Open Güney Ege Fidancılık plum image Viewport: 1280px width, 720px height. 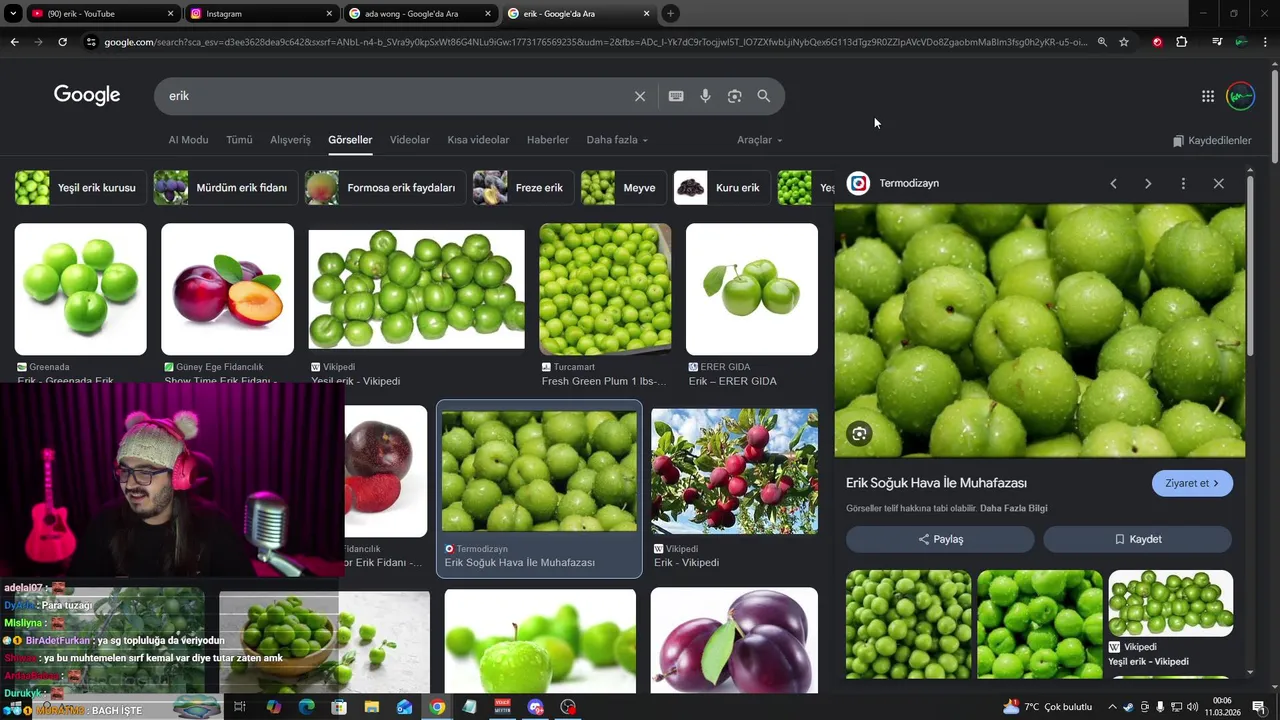point(227,289)
